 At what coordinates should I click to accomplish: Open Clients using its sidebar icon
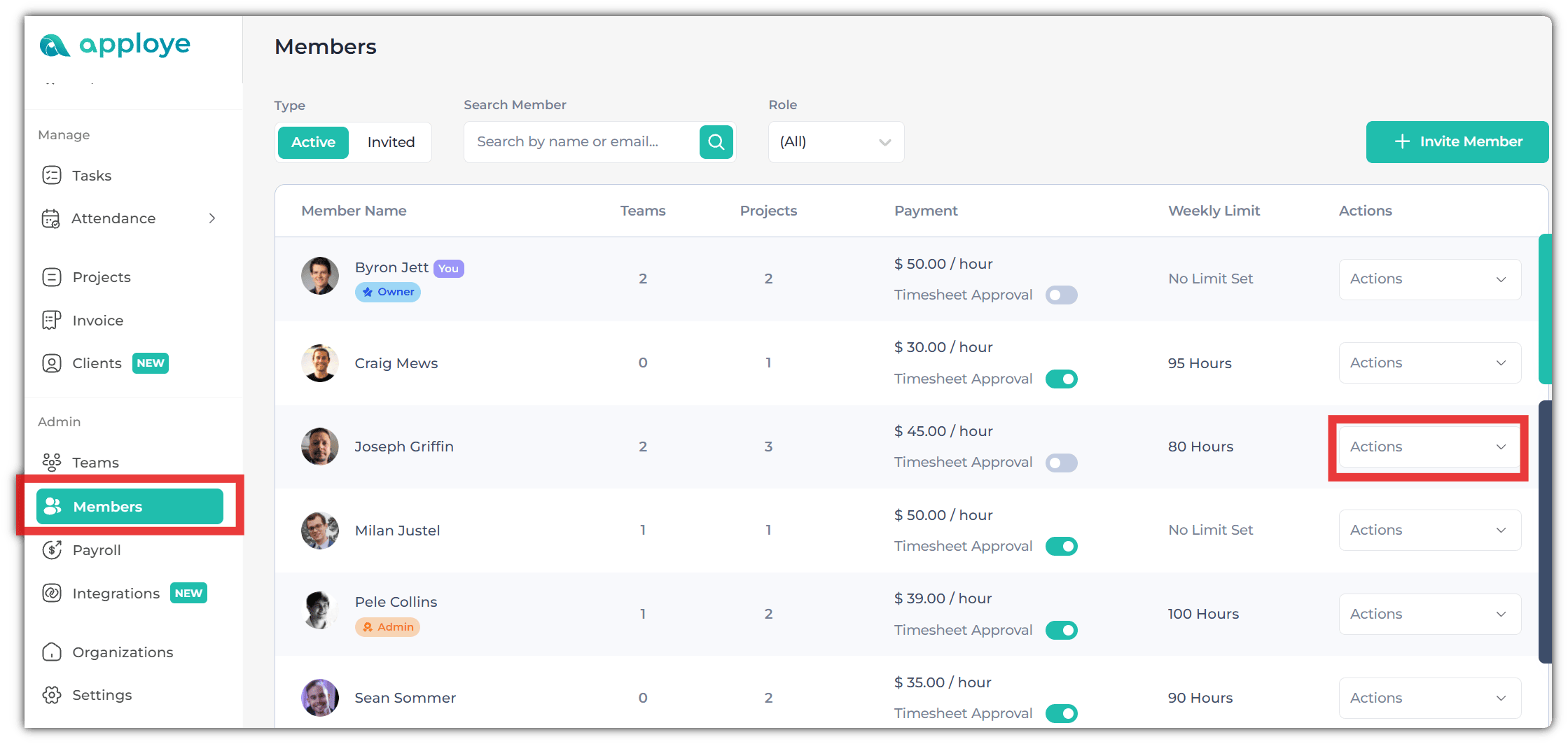pos(52,363)
